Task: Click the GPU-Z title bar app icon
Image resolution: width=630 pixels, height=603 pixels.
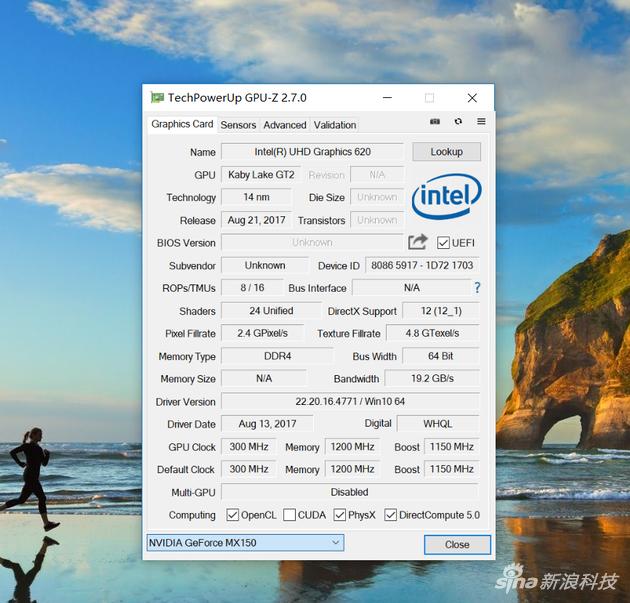Action: (157, 98)
